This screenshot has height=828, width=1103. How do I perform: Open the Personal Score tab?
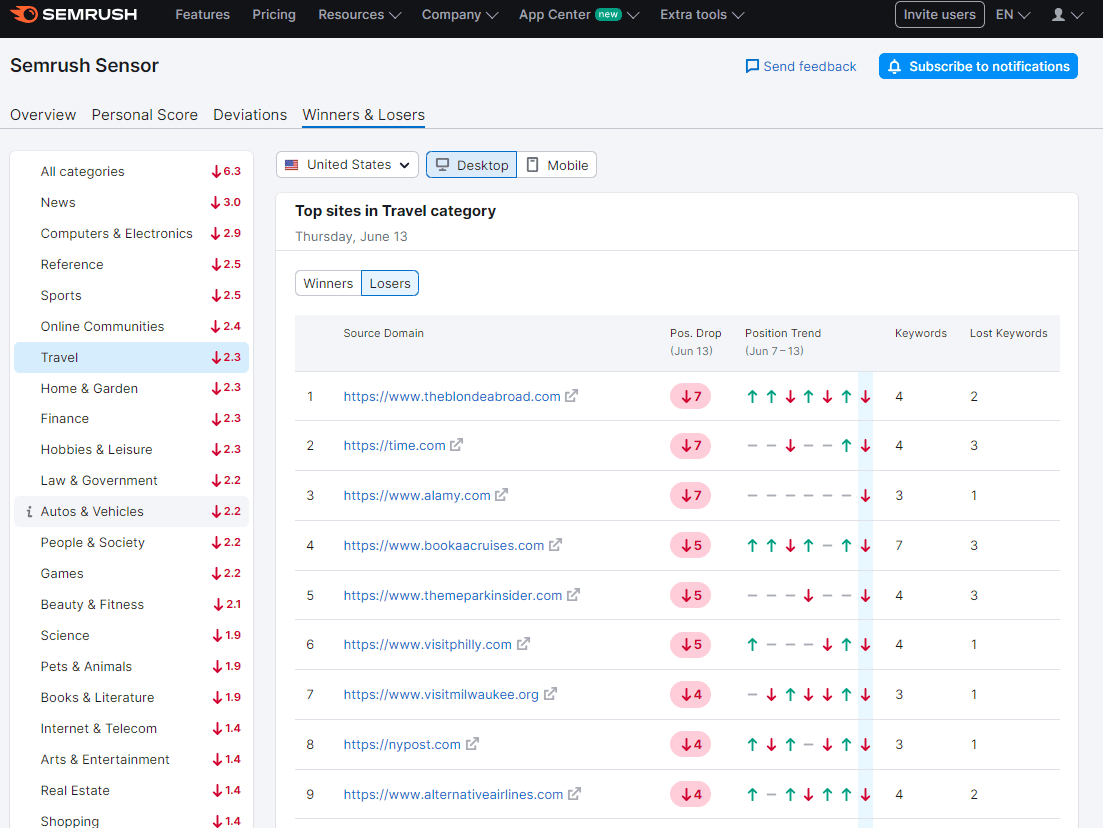145,115
